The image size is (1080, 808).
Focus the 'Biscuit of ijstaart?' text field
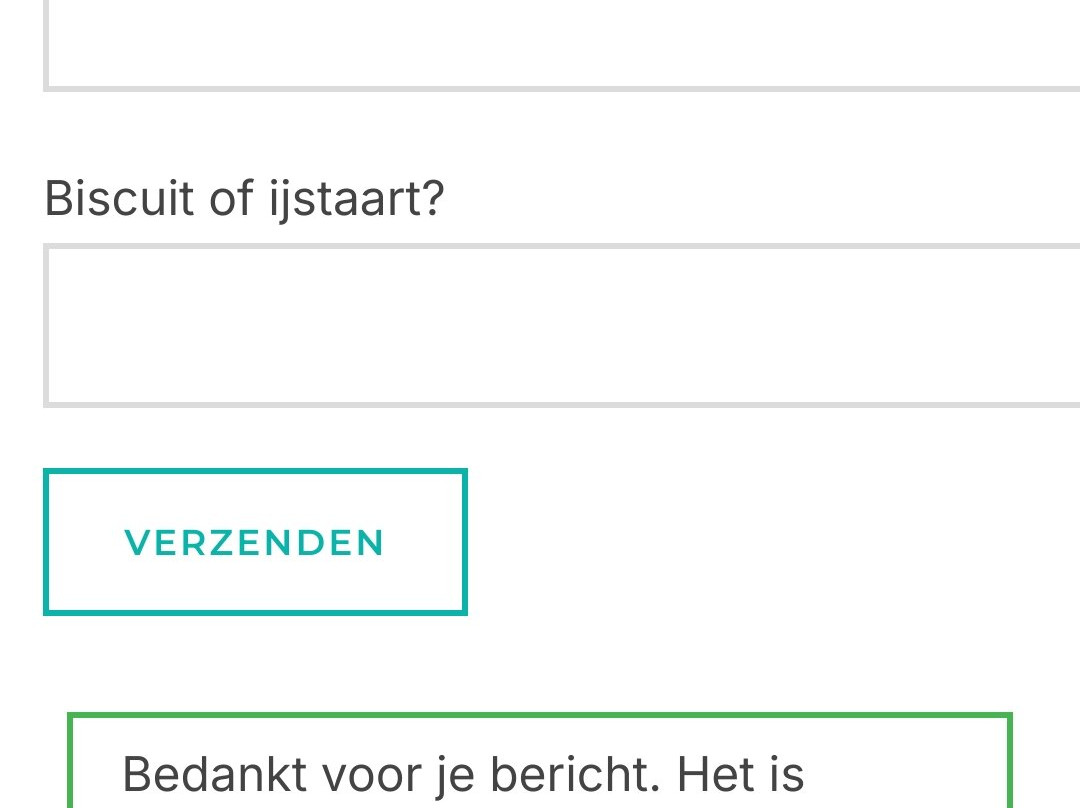point(560,326)
